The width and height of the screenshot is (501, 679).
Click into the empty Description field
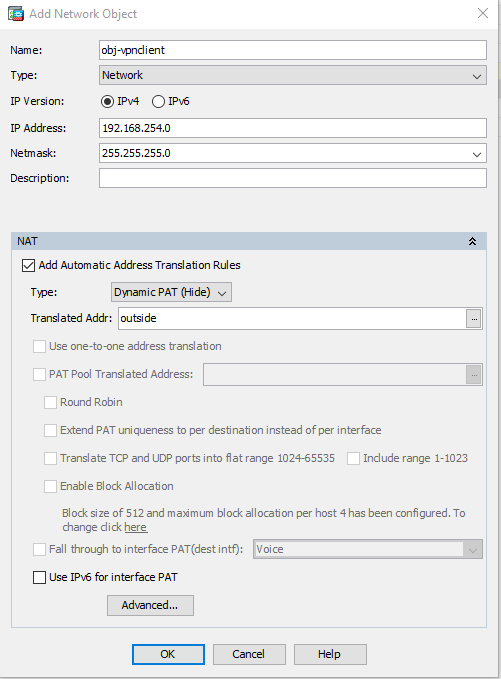[x=293, y=178]
